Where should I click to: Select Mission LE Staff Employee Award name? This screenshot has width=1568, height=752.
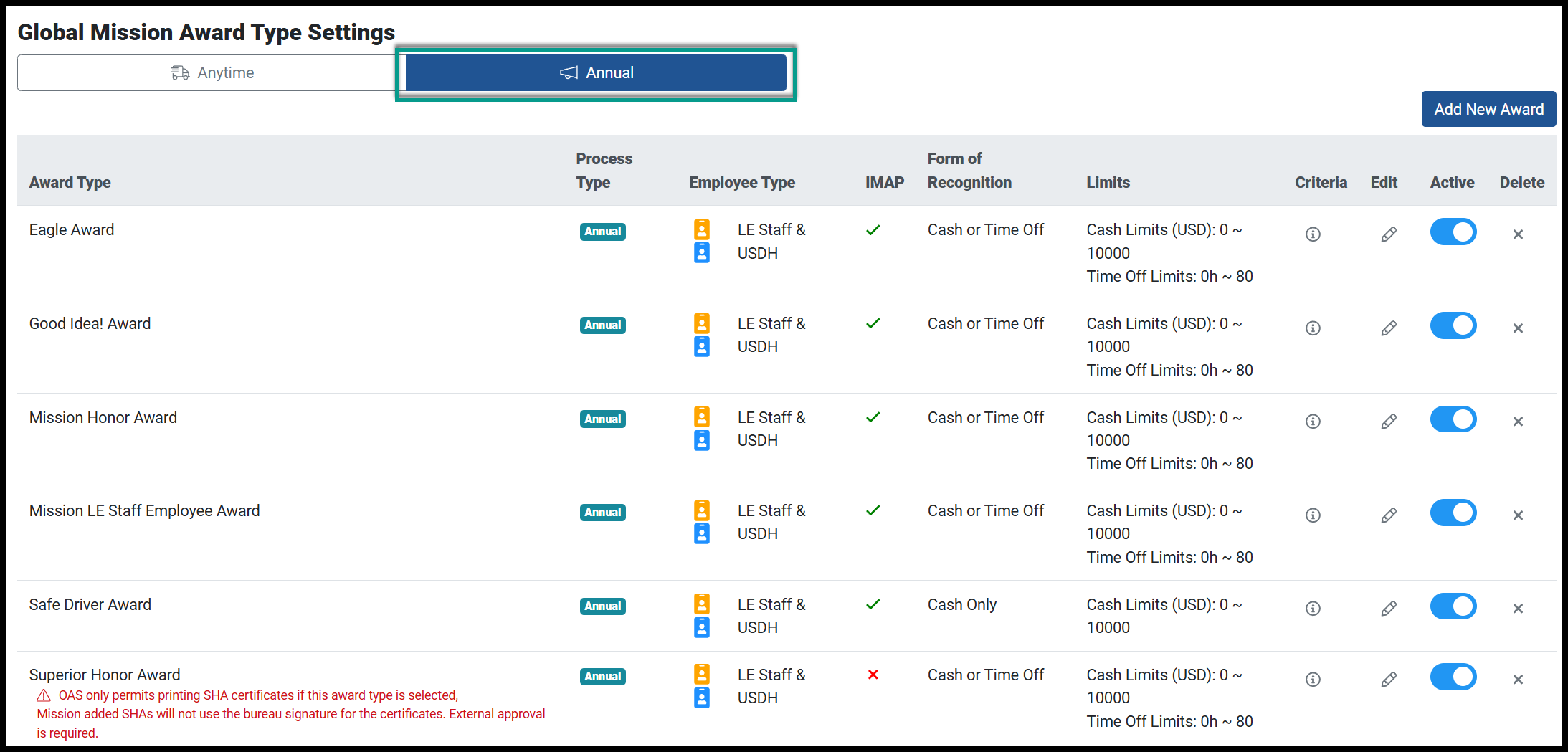[x=145, y=510]
